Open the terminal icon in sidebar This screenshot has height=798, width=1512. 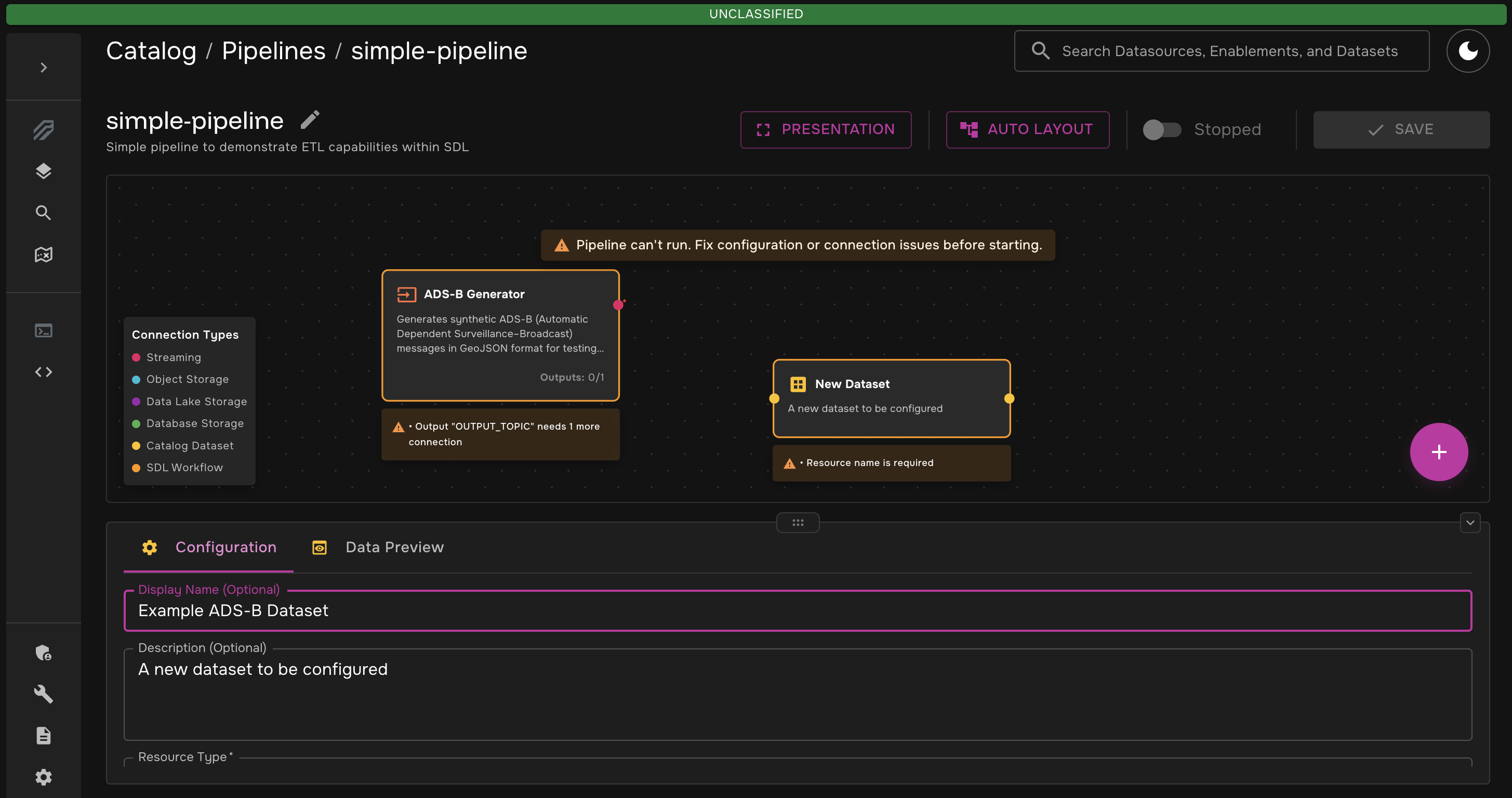coord(44,330)
